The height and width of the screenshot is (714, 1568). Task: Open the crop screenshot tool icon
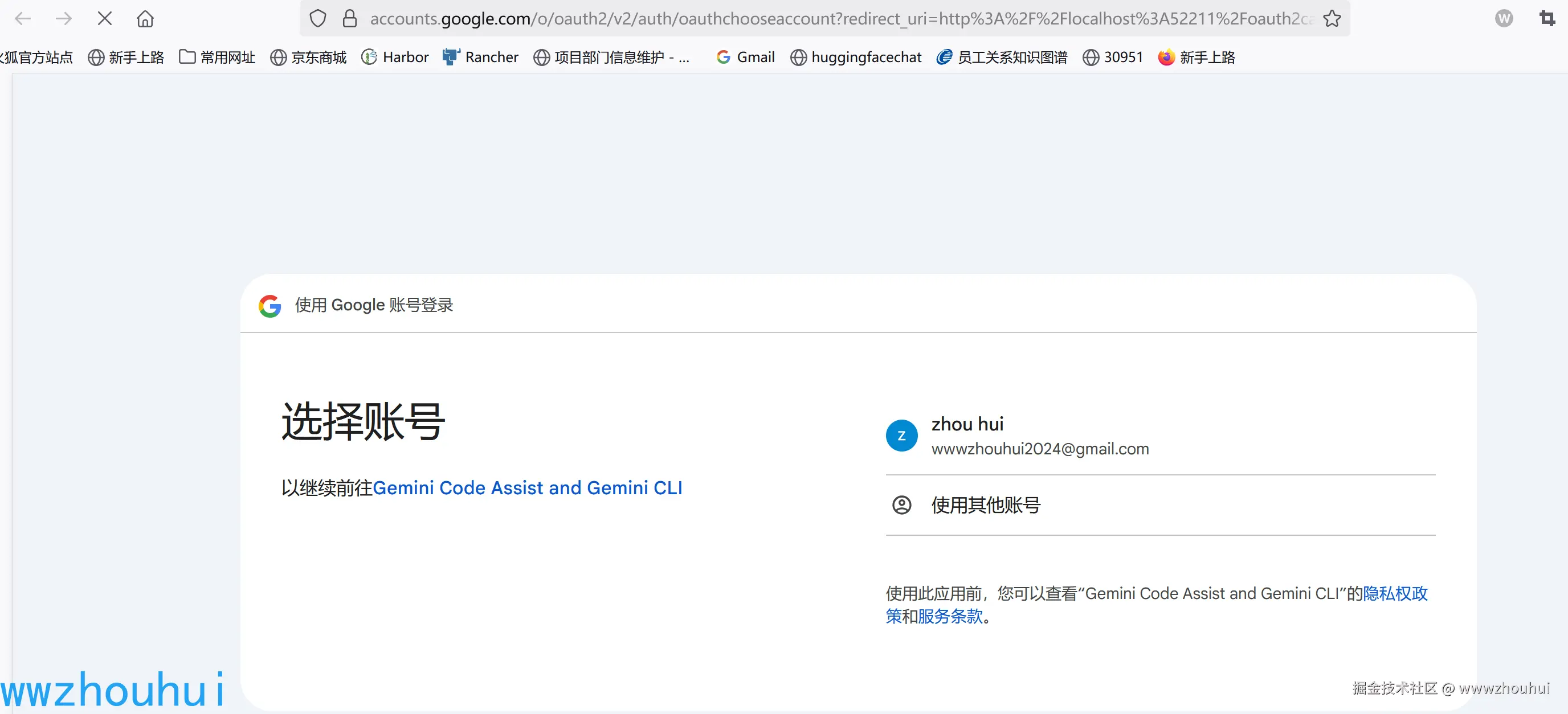(x=1547, y=19)
